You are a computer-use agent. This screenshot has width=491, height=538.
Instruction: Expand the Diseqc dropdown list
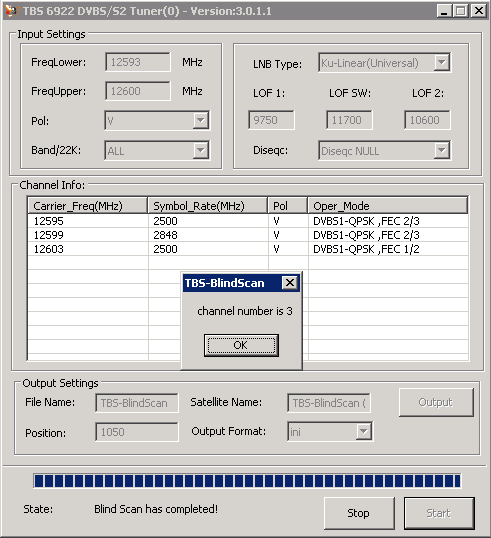pyautogui.click(x=442, y=150)
